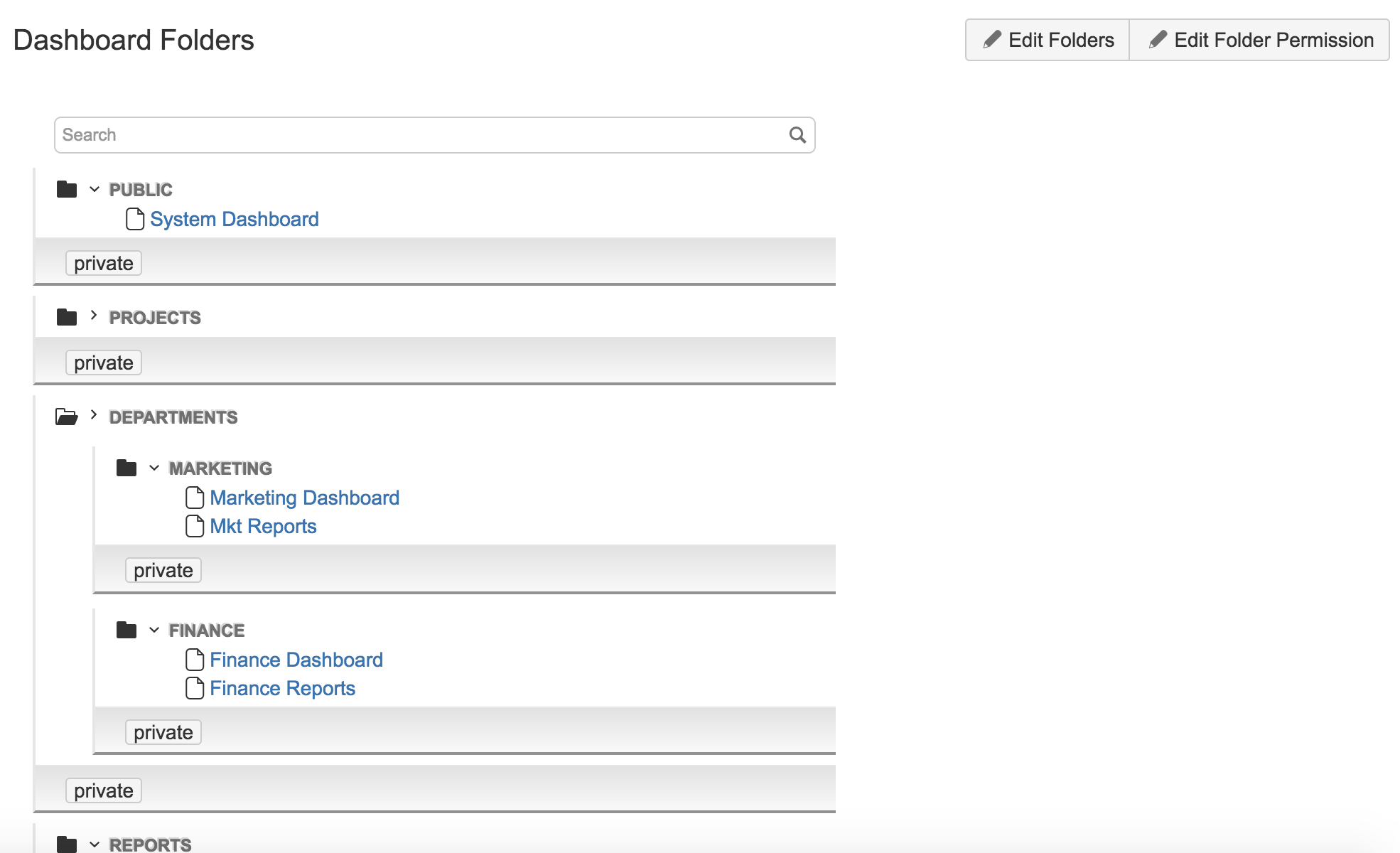The width and height of the screenshot is (1400, 853).
Task: Click the Finance Reports page icon
Action: [195, 688]
